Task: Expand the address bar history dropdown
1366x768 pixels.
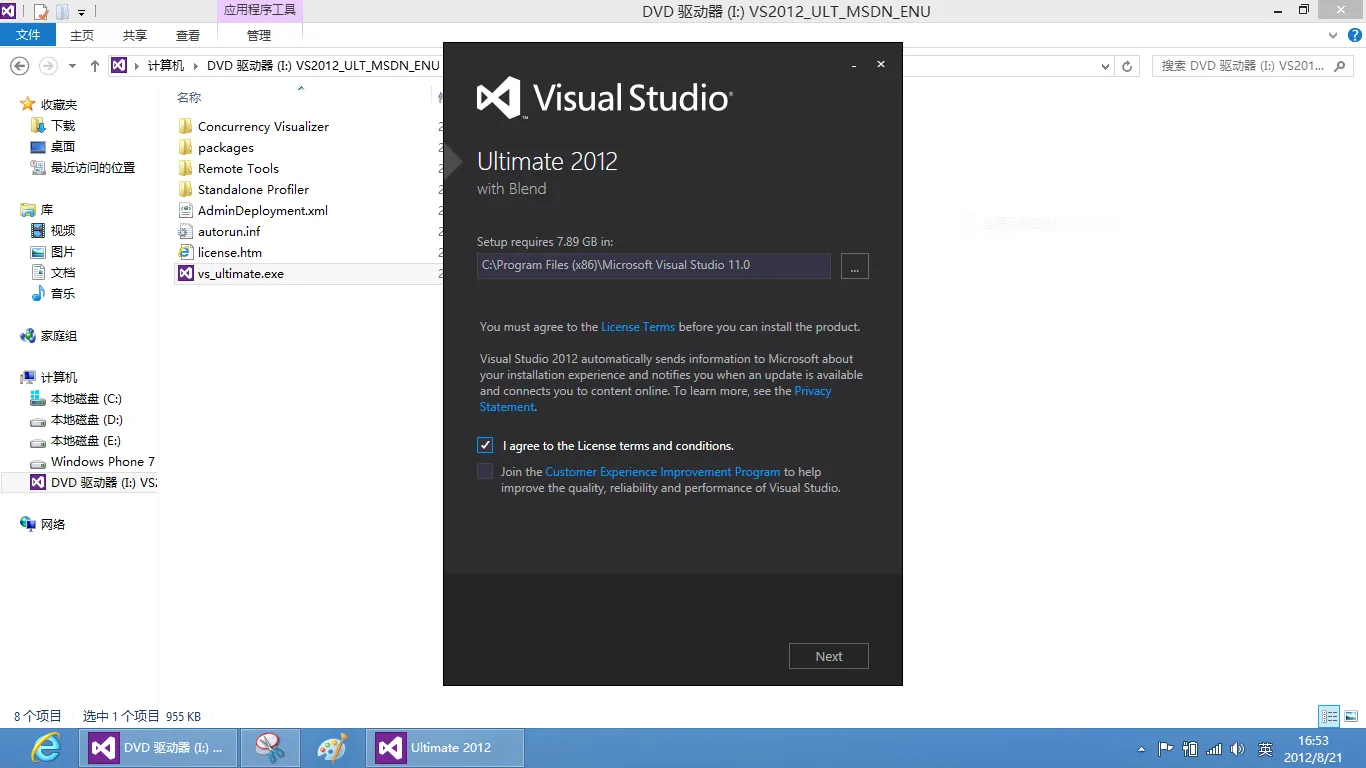Action: click(x=1105, y=66)
